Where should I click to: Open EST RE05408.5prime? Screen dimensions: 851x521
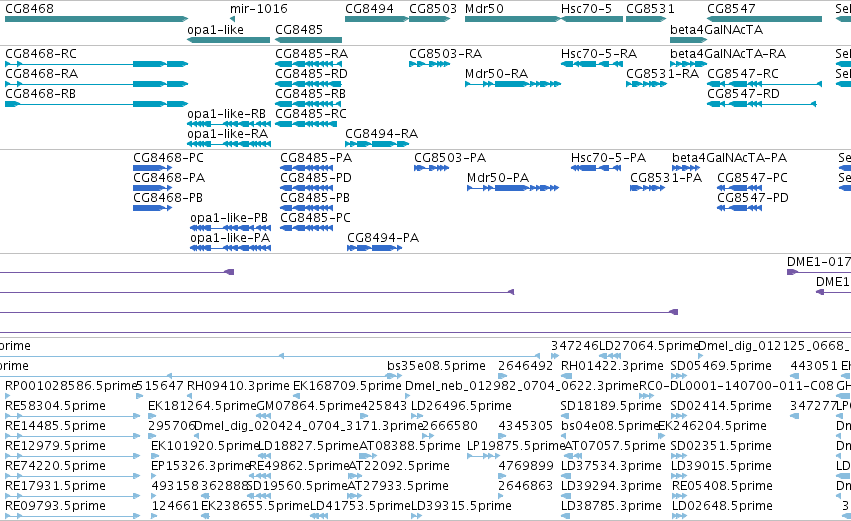point(722,486)
